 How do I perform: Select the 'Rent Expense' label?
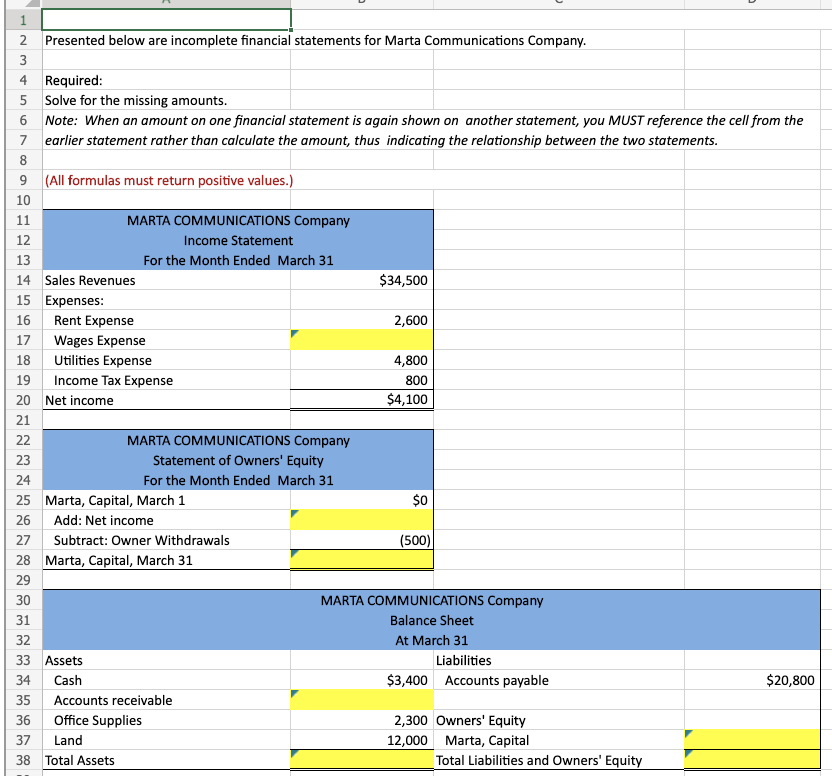(x=93, y=320)
